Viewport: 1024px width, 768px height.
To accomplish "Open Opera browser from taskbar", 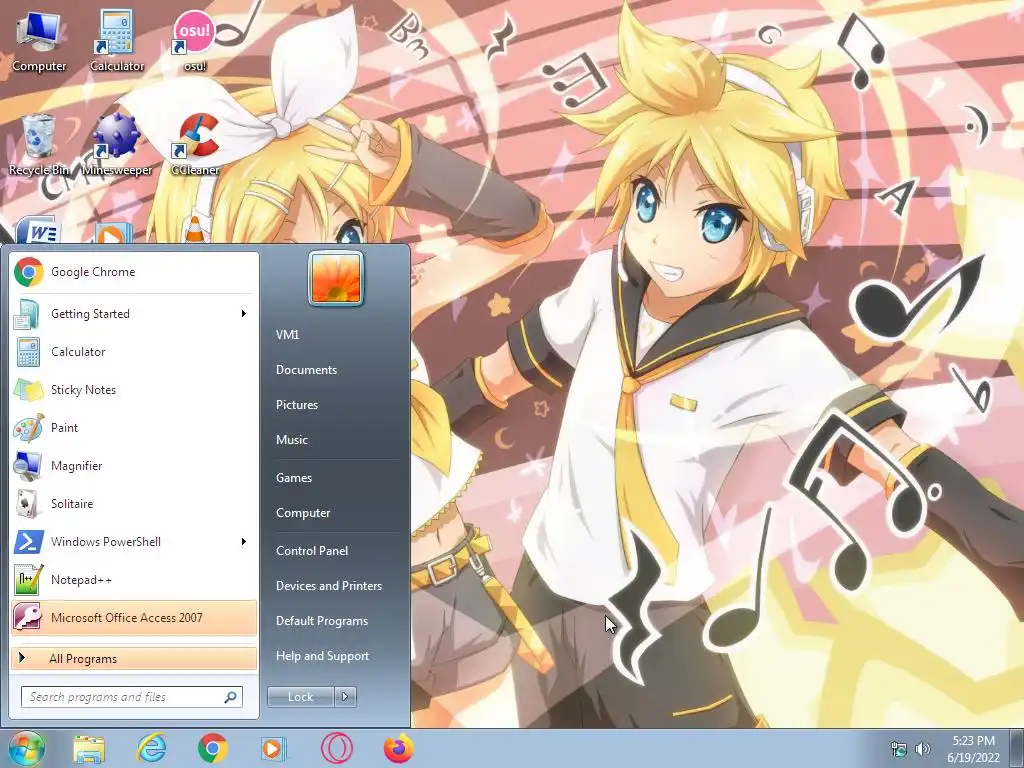I will (x=336, y=748).
